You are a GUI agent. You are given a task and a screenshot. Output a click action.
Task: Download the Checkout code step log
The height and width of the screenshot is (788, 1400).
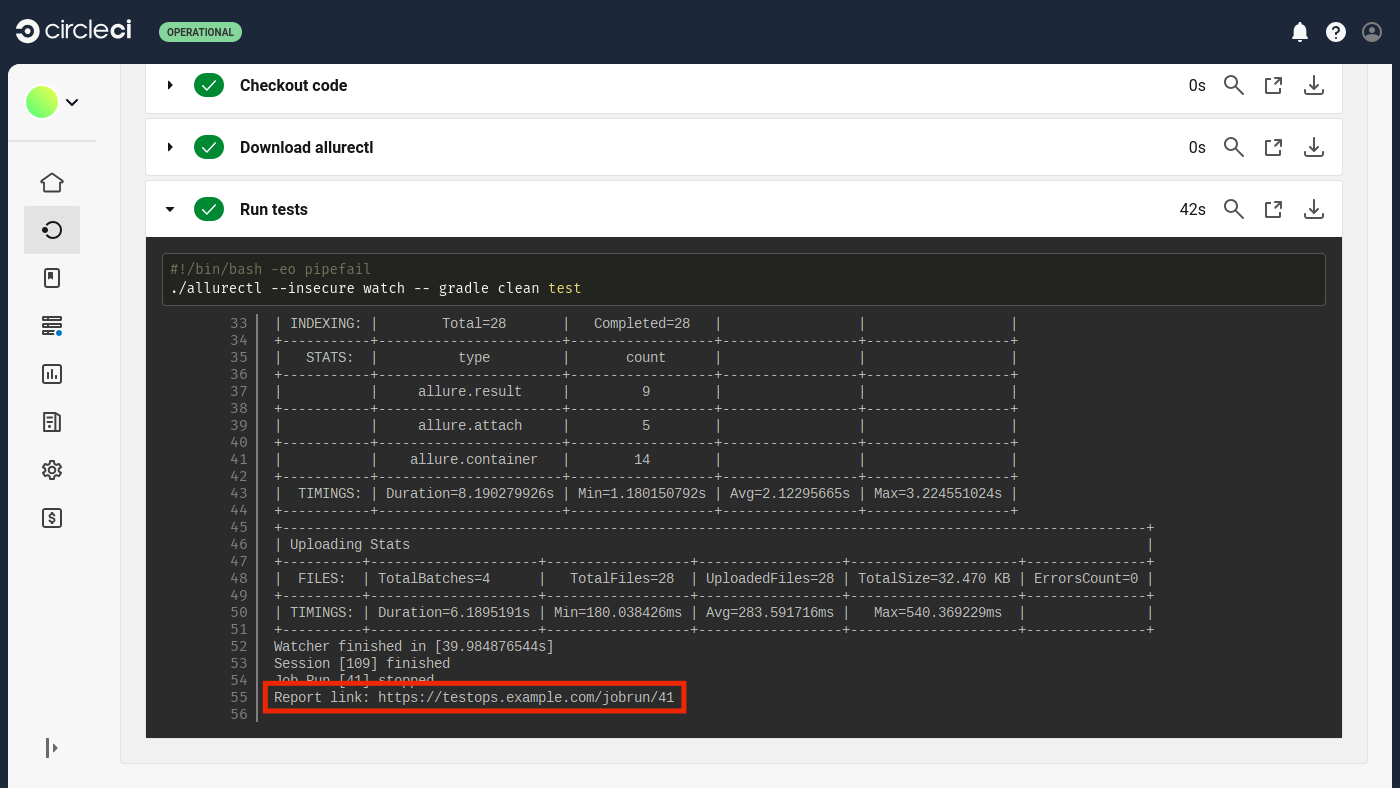tap(1313, 85)
